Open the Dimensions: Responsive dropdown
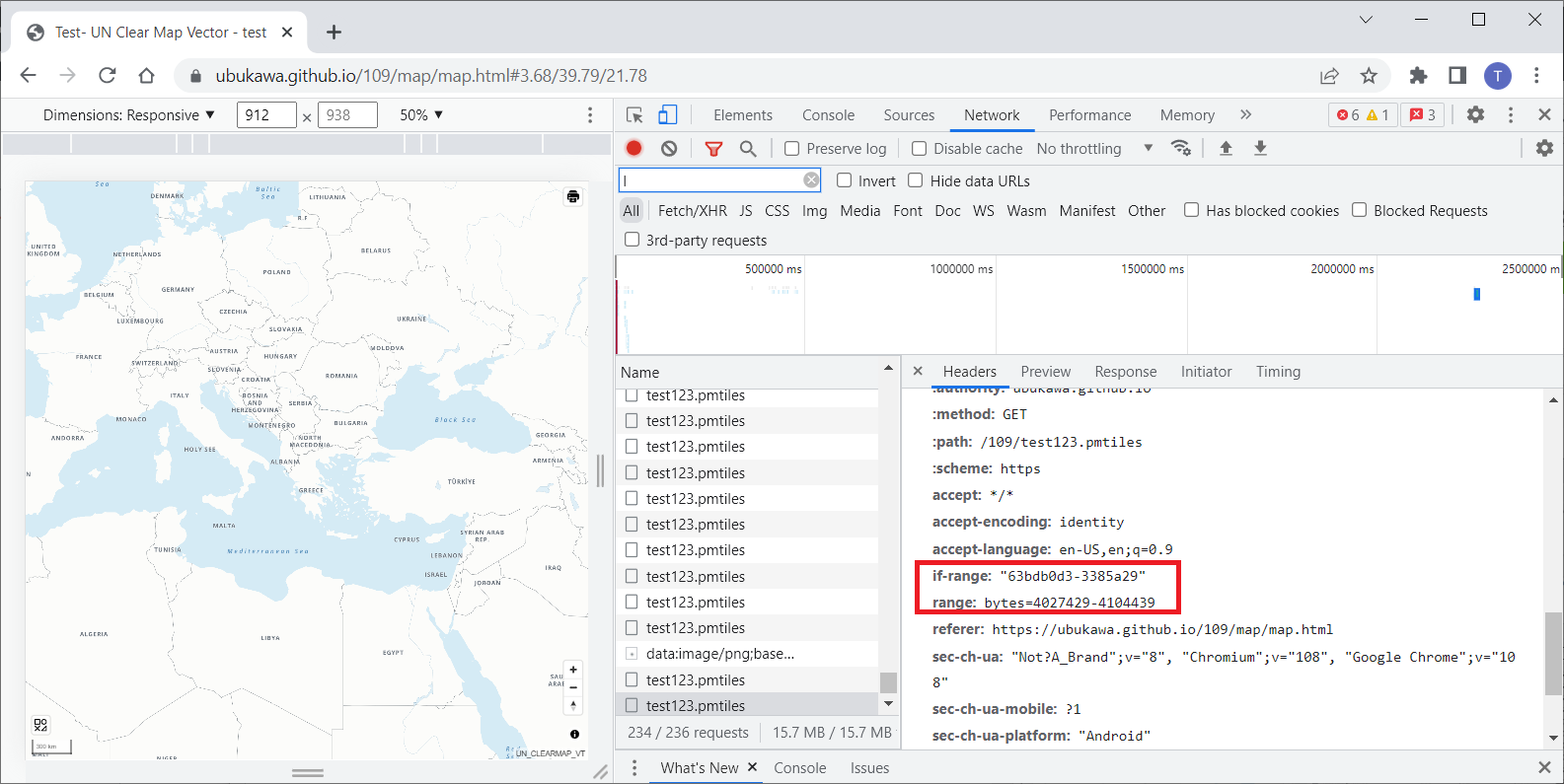Image resolution: width=1564 pixels, height=784 pixels. click(128, 115)
